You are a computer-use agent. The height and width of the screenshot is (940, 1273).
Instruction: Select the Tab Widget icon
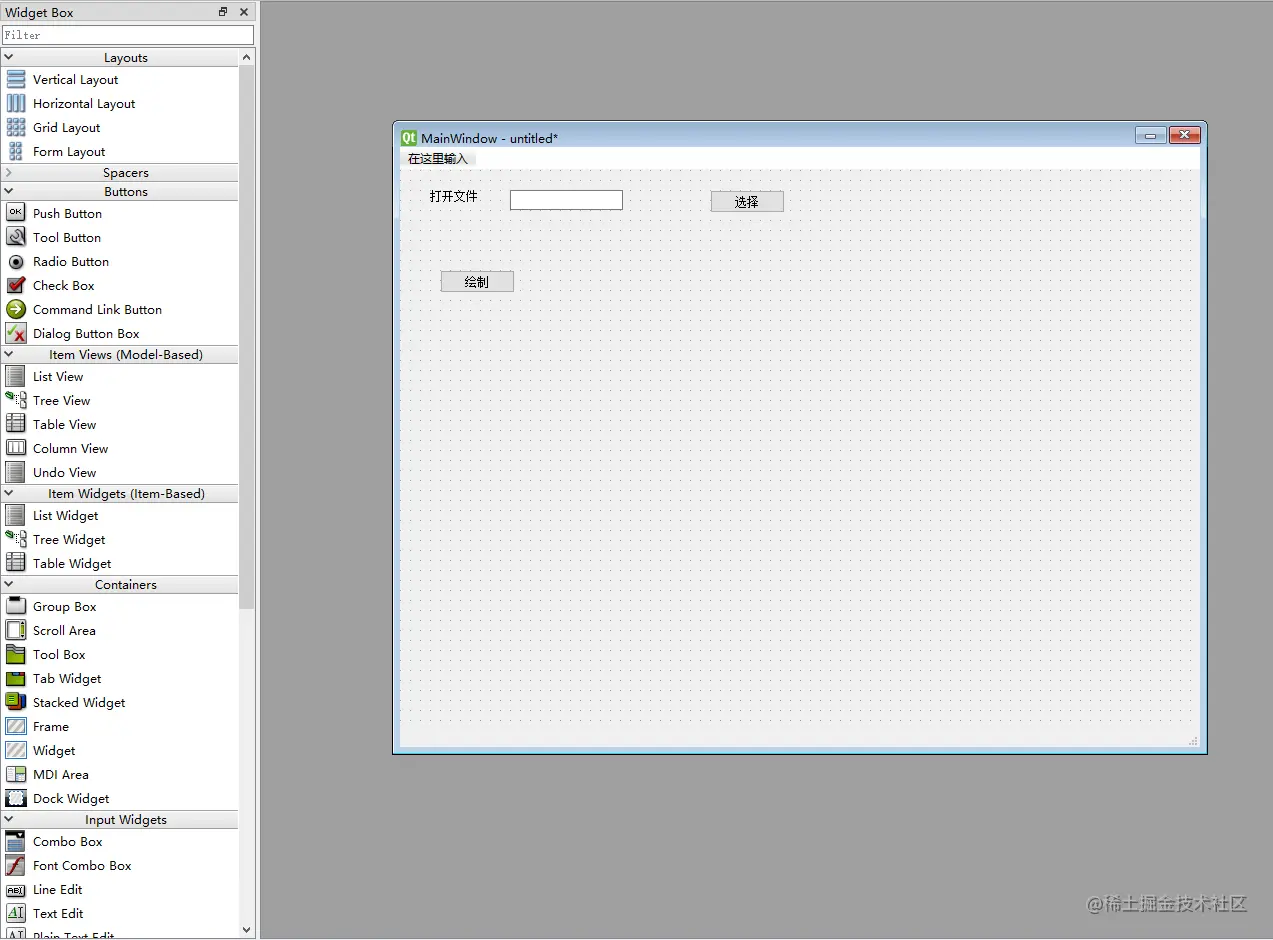[x=16, y=679]
